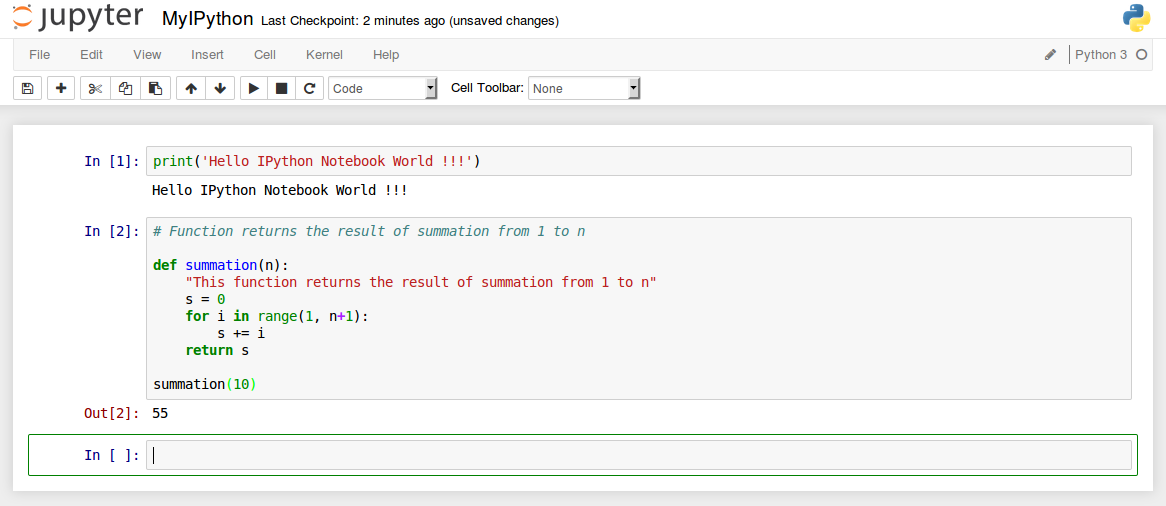The width and height of the screenshot is (1166, 506).
Task: Click the Last Checkpoint status text
Action: 410,21
